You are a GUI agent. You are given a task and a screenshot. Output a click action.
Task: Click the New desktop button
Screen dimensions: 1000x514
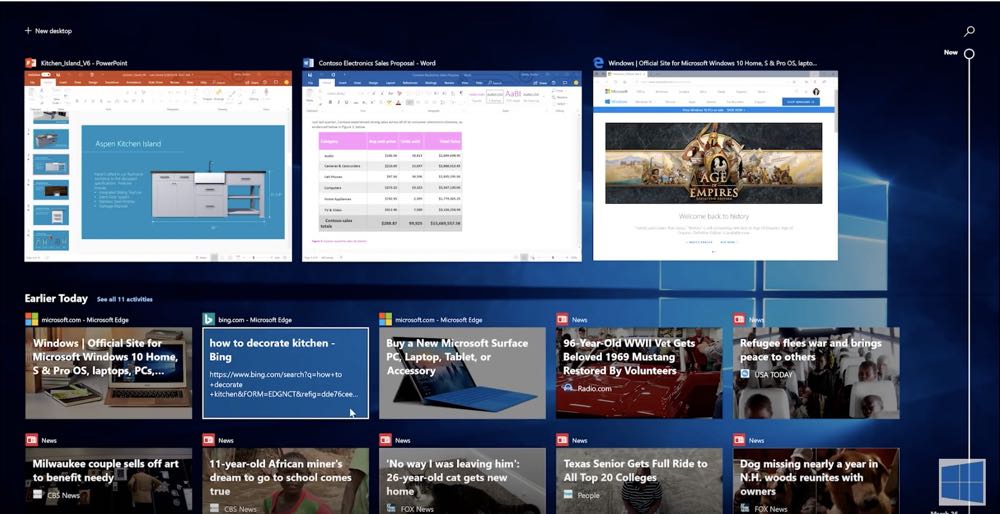tap(48, 31)
